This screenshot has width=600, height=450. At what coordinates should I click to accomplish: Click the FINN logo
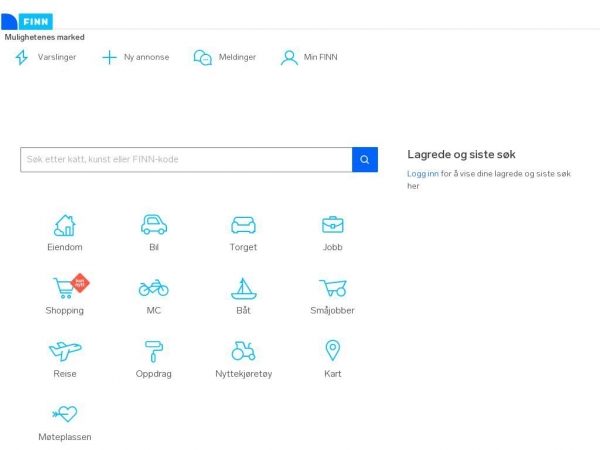click(27, 21)
